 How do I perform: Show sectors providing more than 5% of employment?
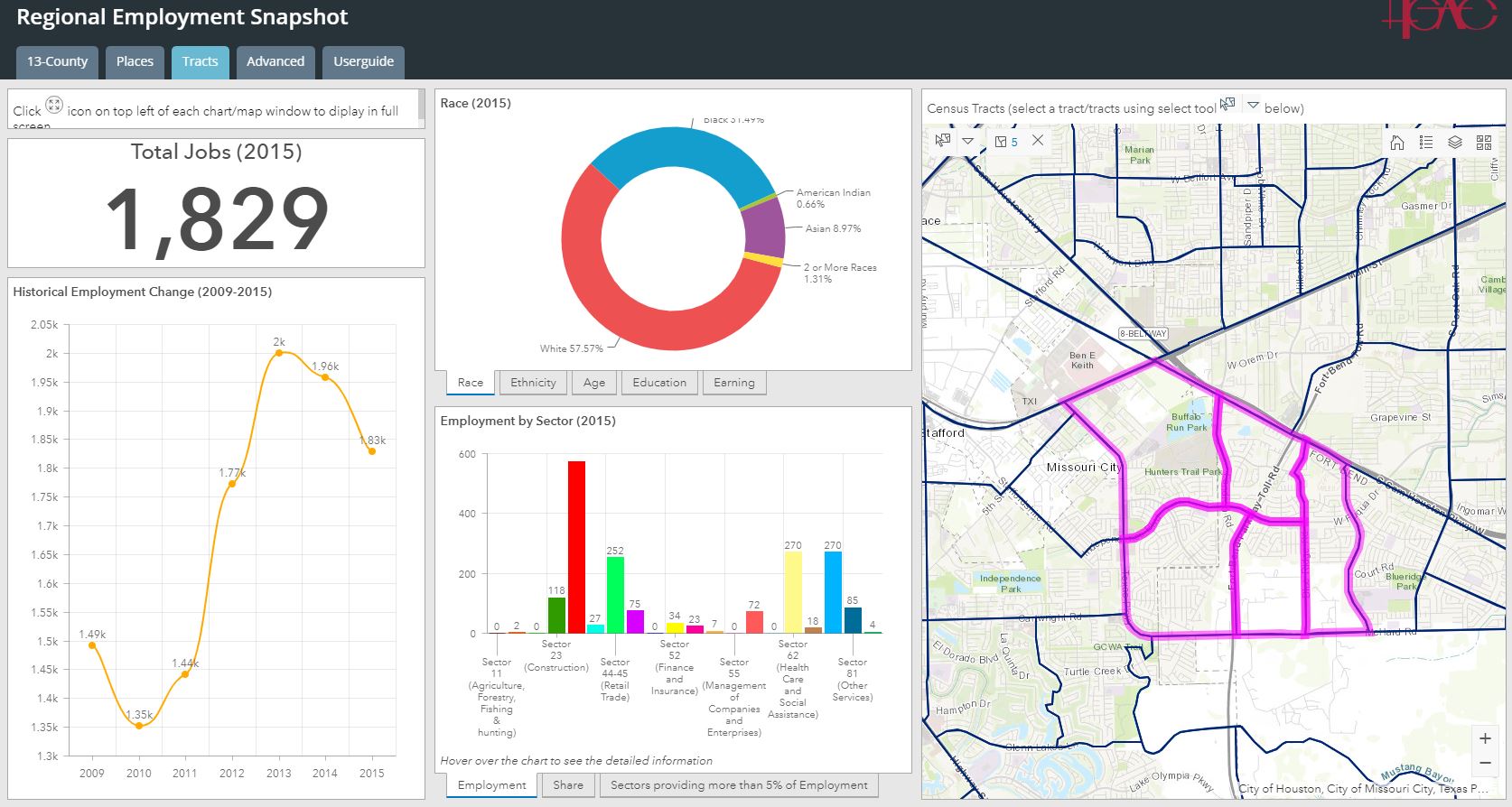739,785
